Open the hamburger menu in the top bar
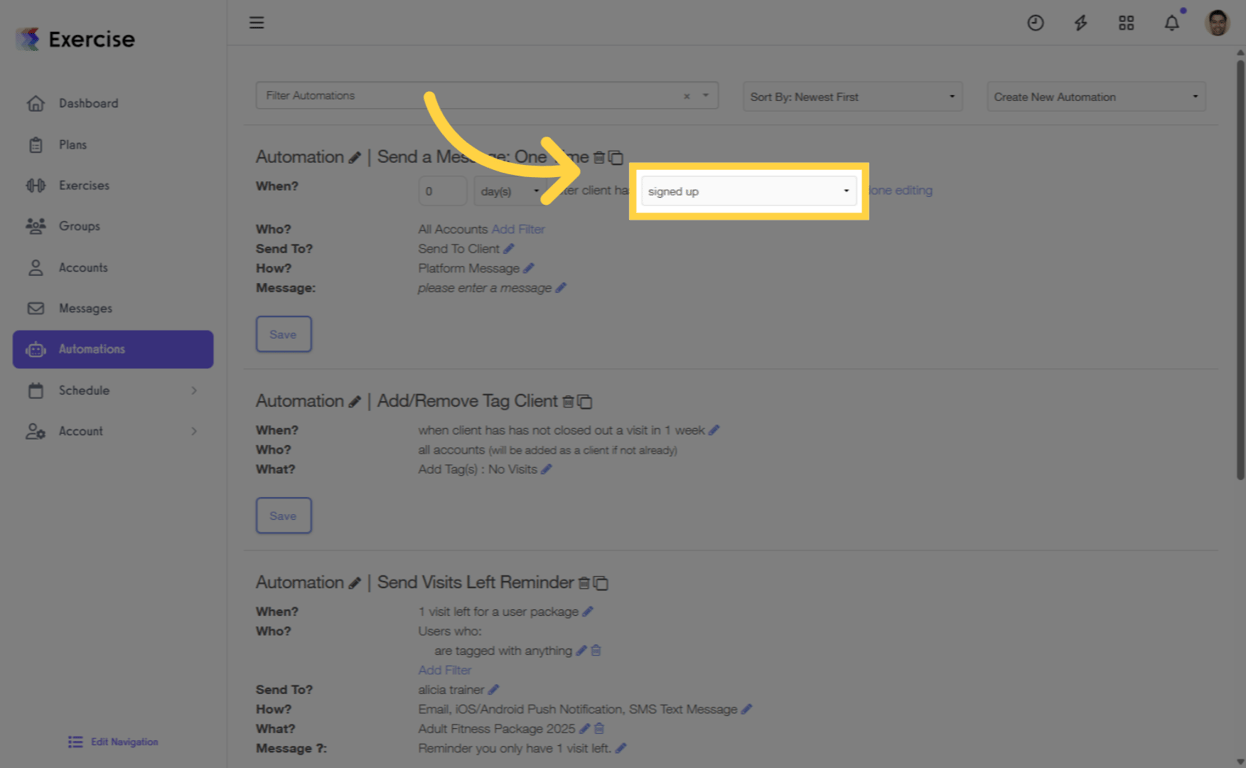Viewport: 1246px width, 768px height. [x=257, y=22]
